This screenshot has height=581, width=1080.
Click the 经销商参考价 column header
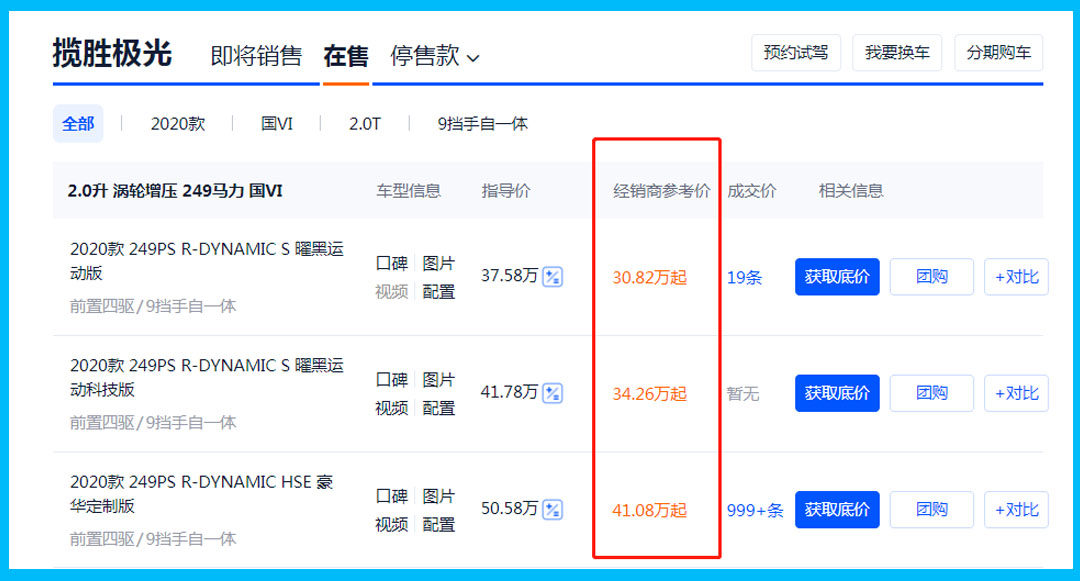tap(661, 191)
